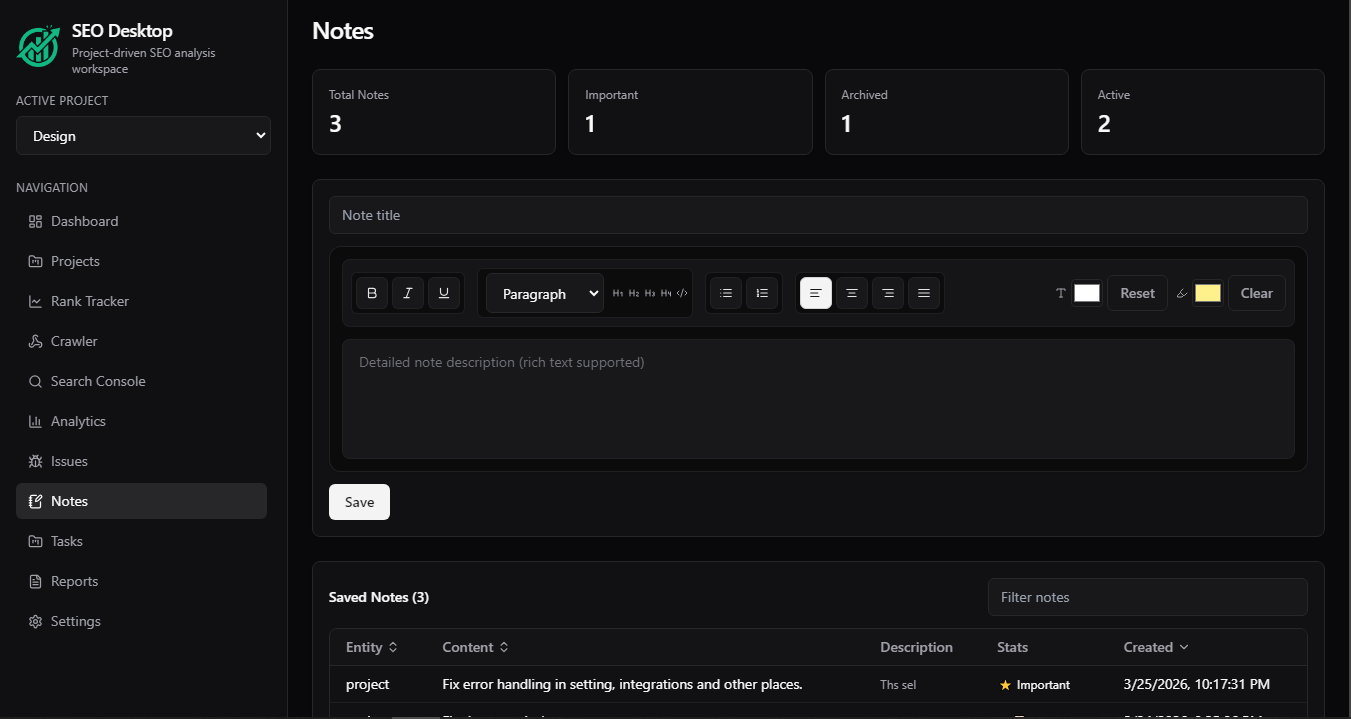
Task: Click into the detailed note description area
Action: pos(818,399)
